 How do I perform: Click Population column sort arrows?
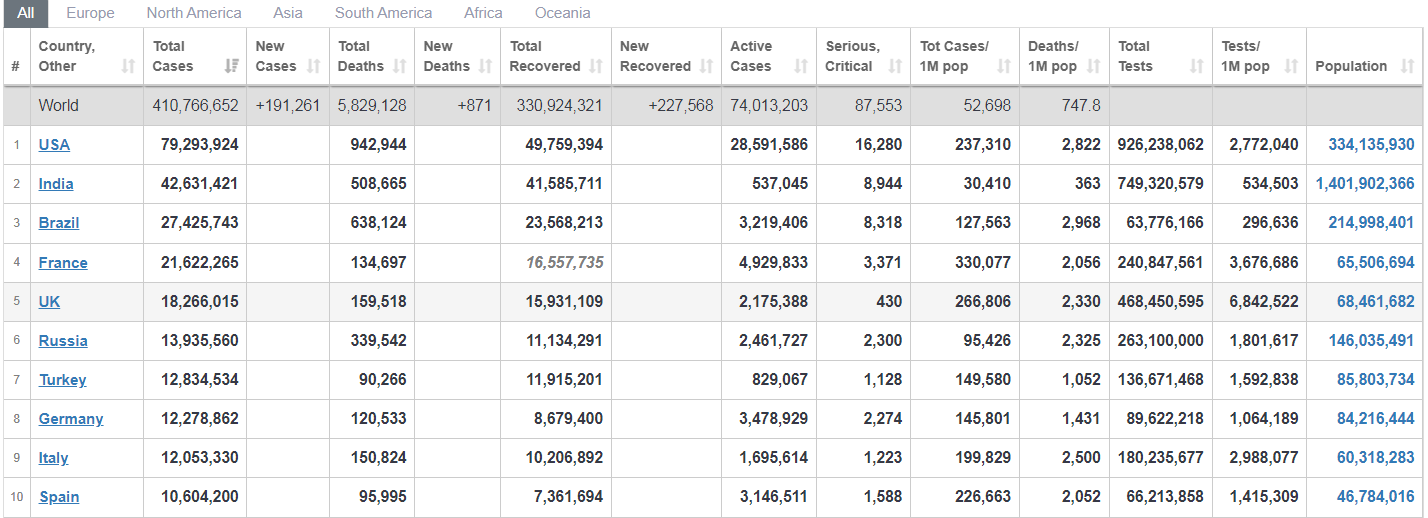click(1408, 66)
